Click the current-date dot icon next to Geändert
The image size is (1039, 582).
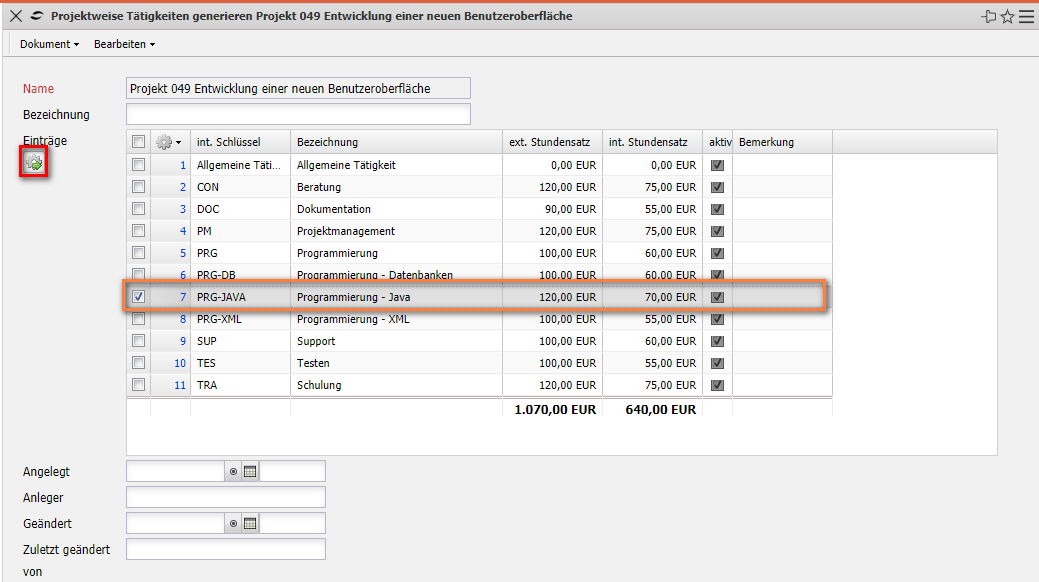click(x=233, y=523)
